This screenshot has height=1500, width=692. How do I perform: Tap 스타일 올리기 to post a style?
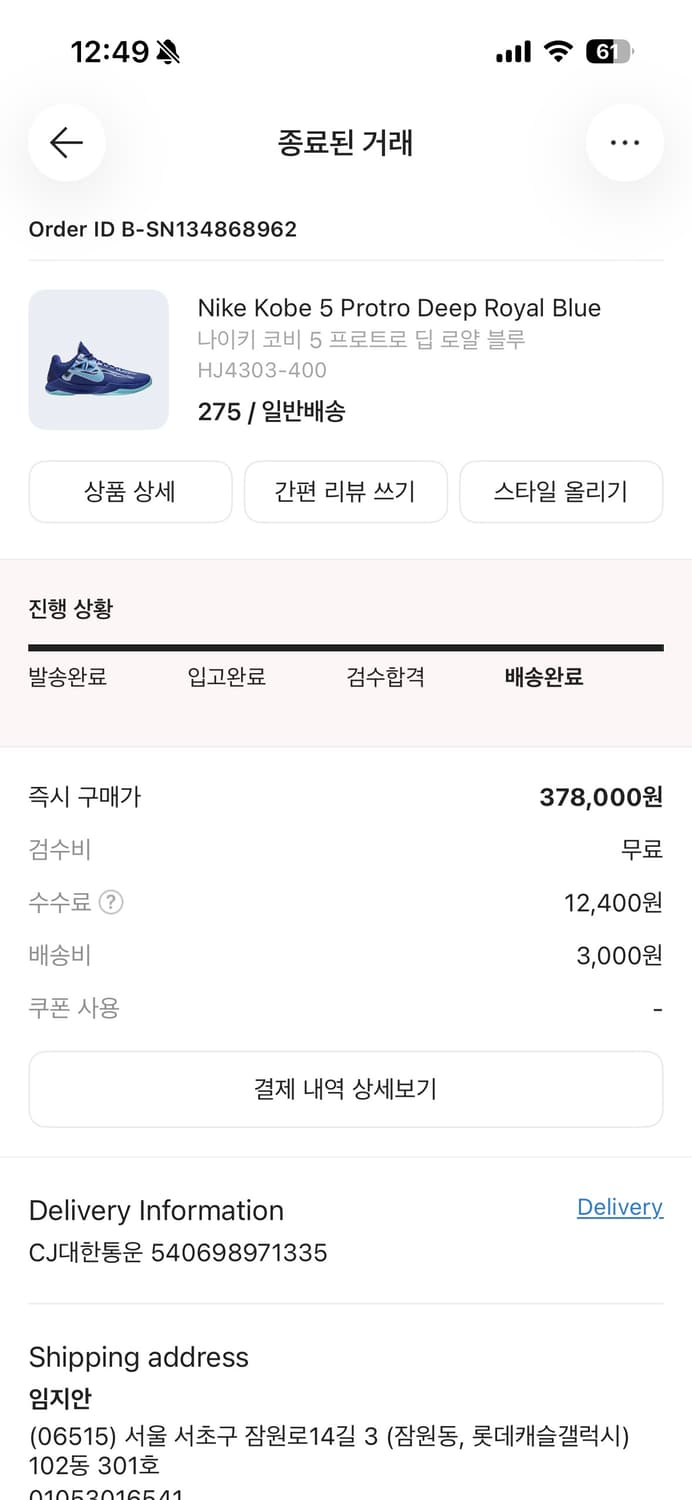561,491
